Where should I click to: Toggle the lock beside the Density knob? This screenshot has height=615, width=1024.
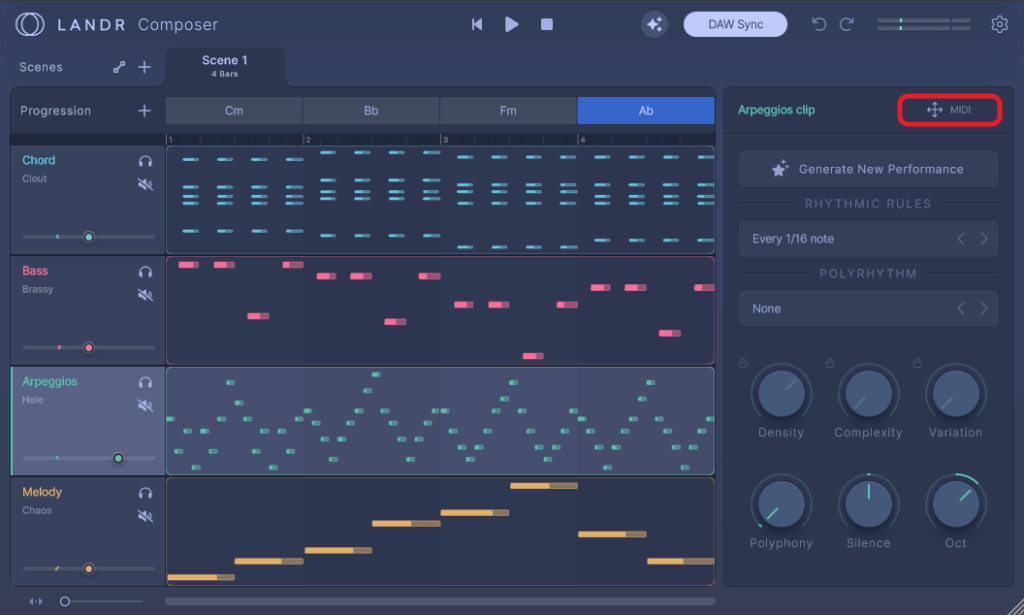click(x=743, y=362)
